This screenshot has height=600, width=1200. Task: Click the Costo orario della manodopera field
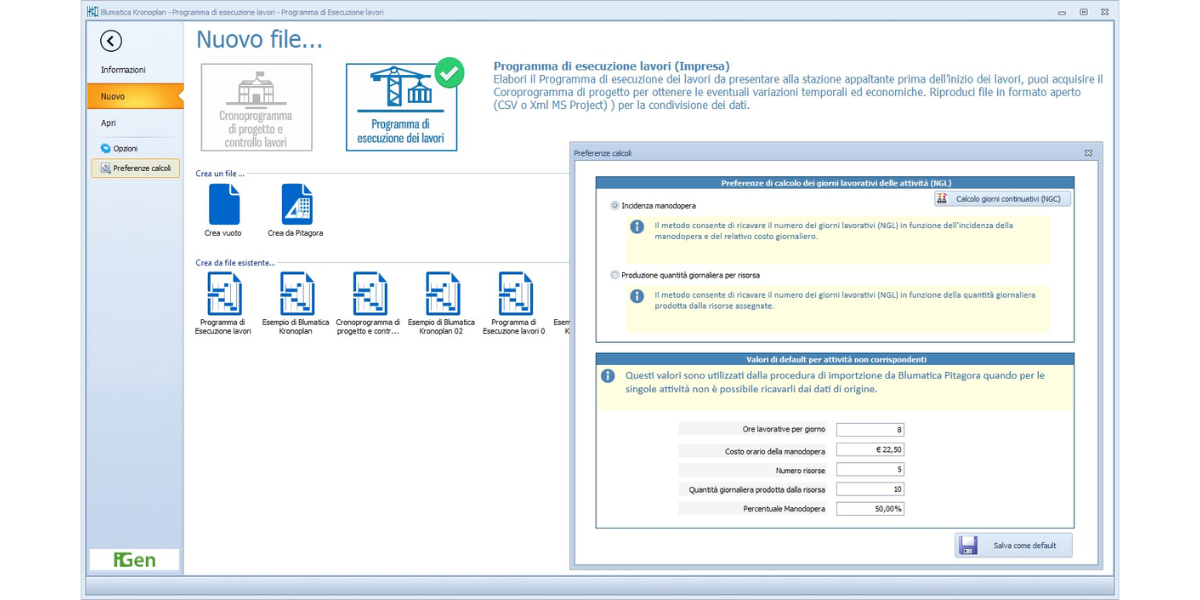[x=870, y=450]
